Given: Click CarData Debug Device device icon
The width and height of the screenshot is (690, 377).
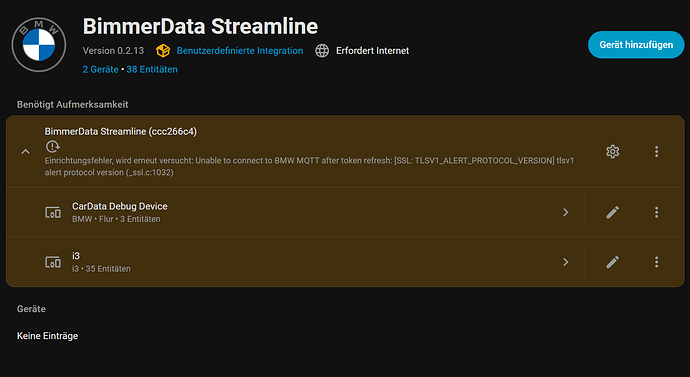Looking at the screenshot, I should [53, 212].
